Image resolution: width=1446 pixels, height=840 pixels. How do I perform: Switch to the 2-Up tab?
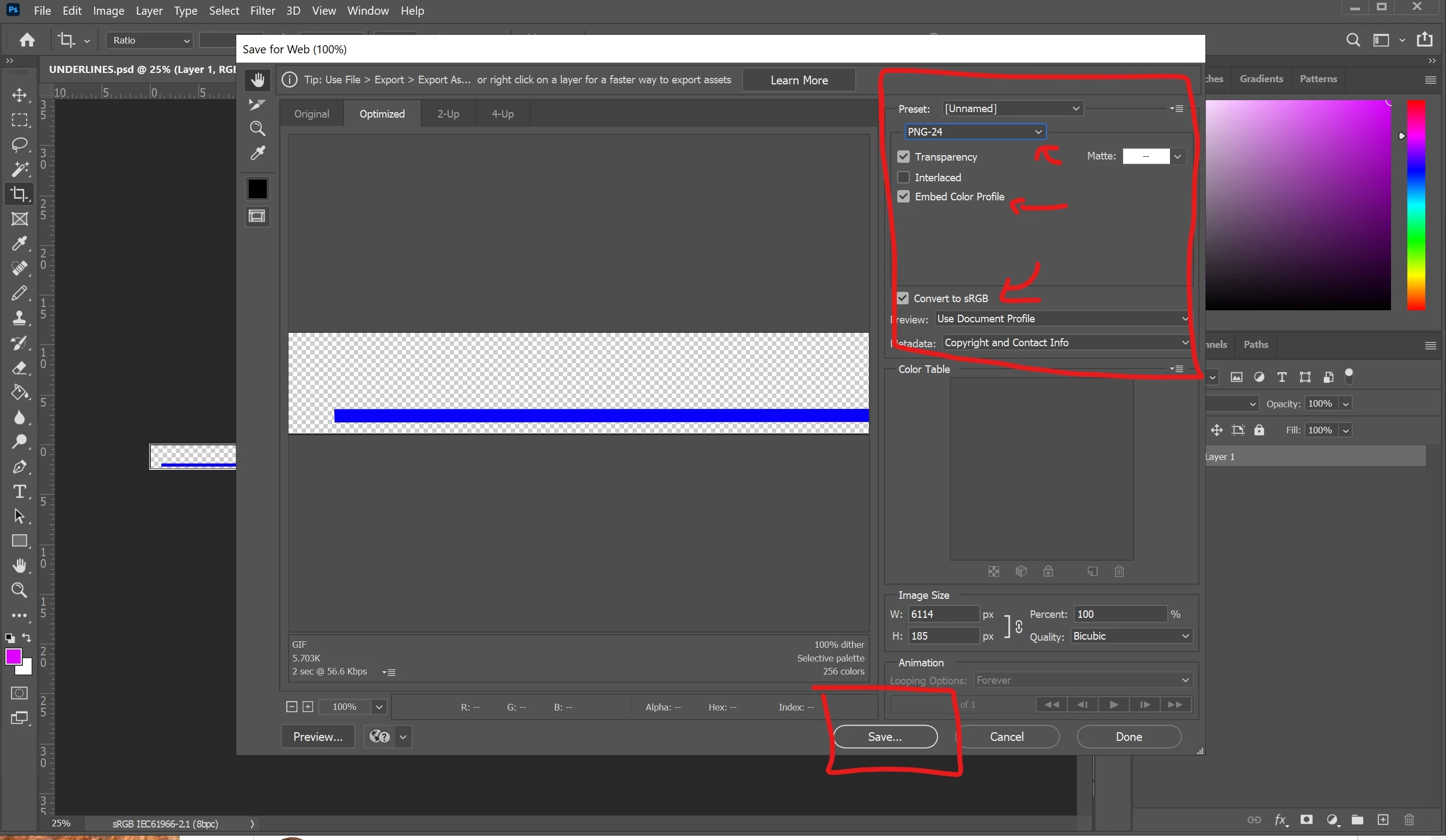click(x=448, y=114)
